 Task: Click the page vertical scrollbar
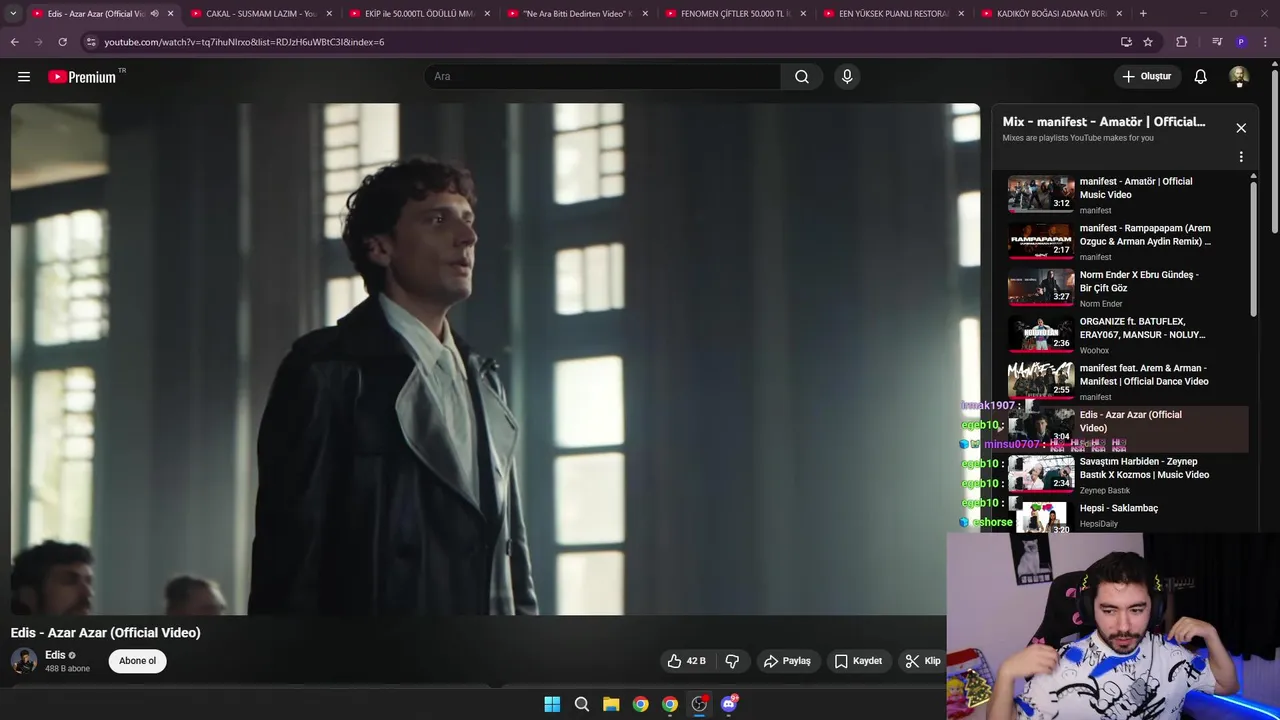click(1274, 150)
